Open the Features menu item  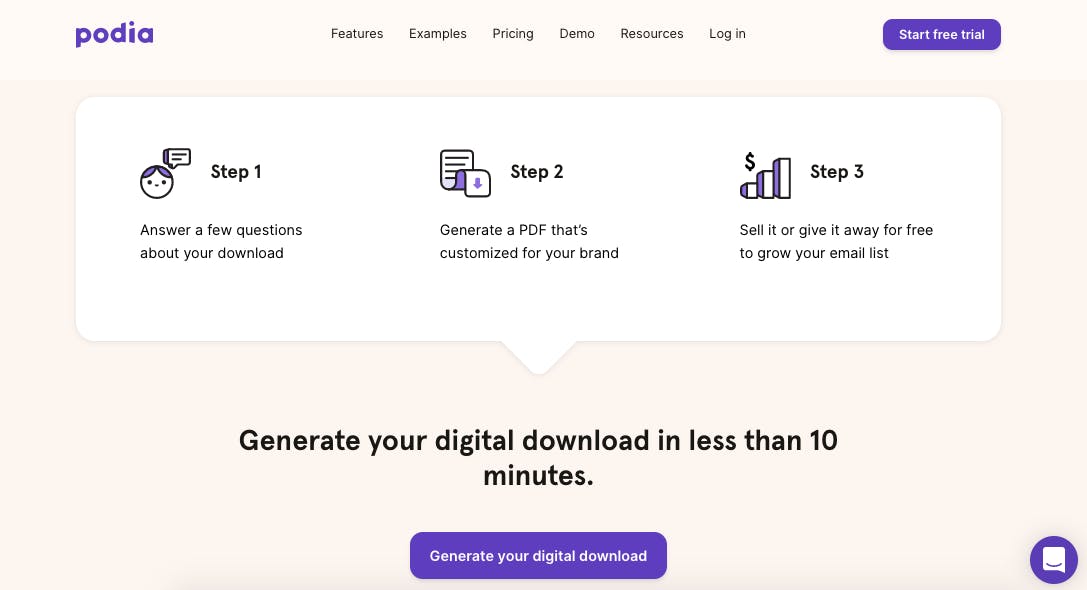tap(357, 33)
